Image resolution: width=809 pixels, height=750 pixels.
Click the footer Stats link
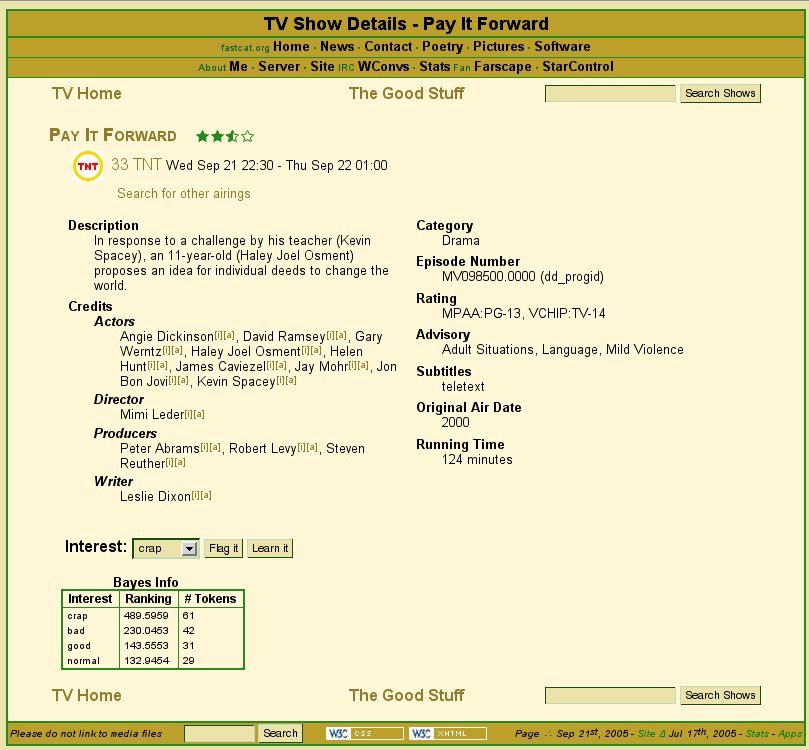pyautogui.click(x=757, y=733)
